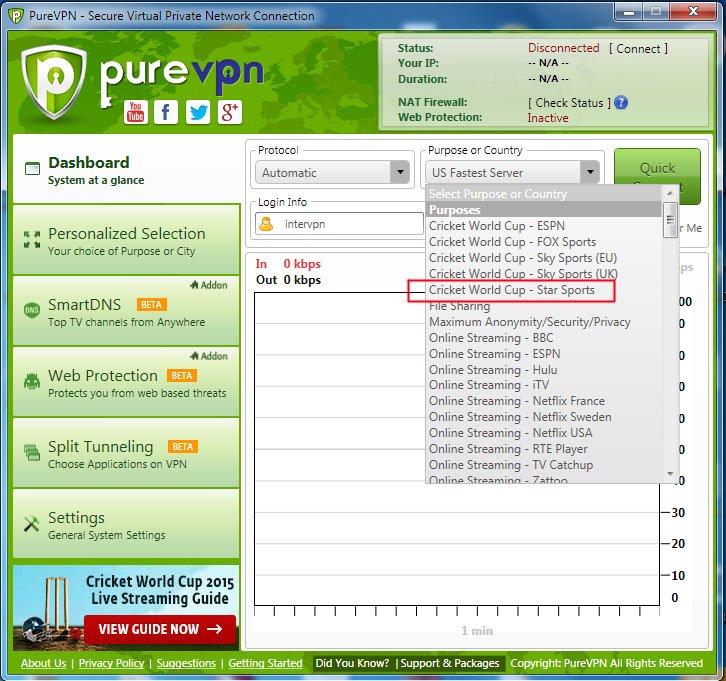The width and height of the screenshot is (726, 681).
Task: Click the NAT Firewall help question icon
Action: (621, 102)
